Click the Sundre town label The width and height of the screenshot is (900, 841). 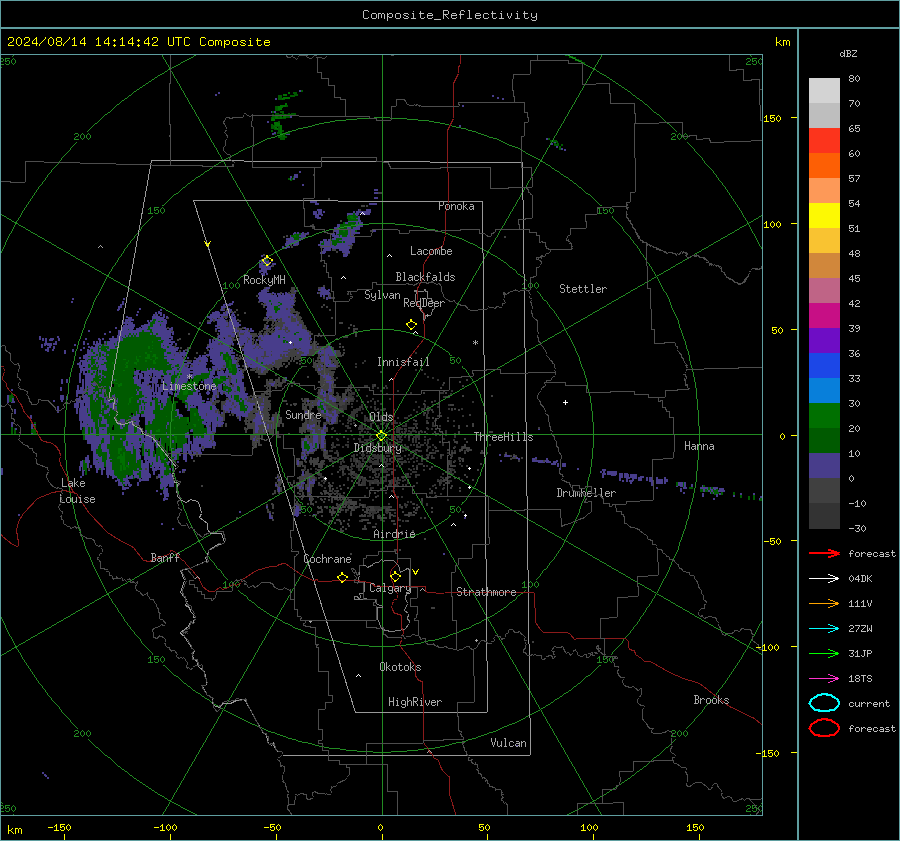coord(303,414)
